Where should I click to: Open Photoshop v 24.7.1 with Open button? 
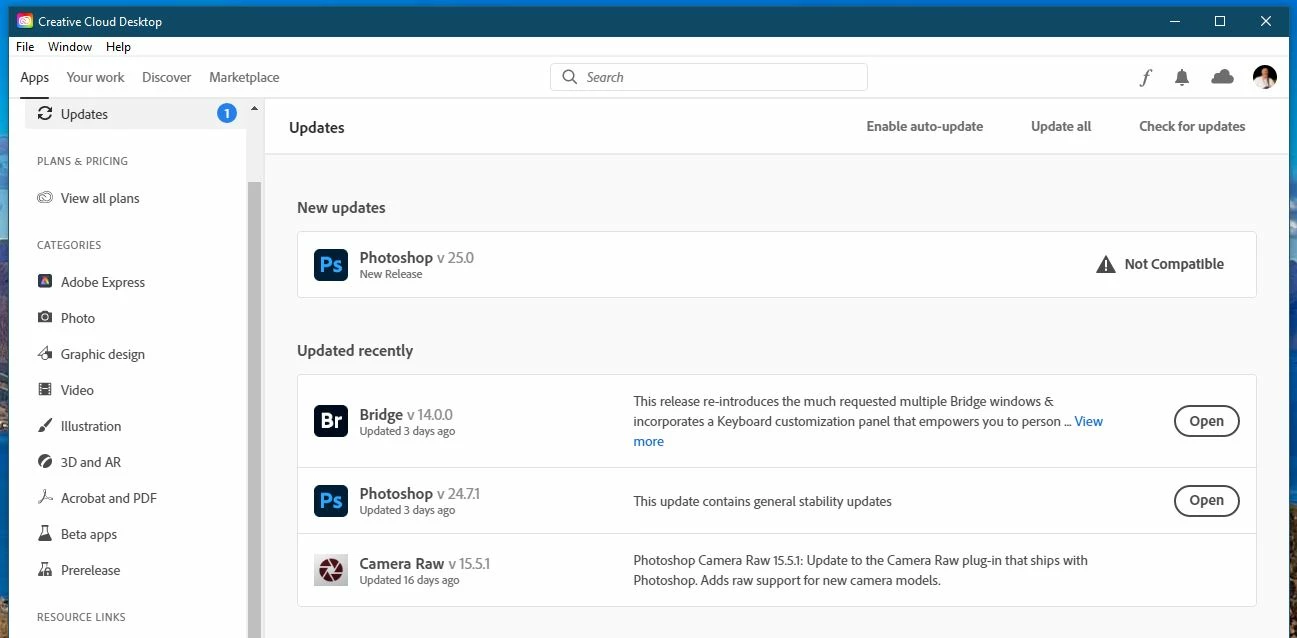pos(1206,500)
